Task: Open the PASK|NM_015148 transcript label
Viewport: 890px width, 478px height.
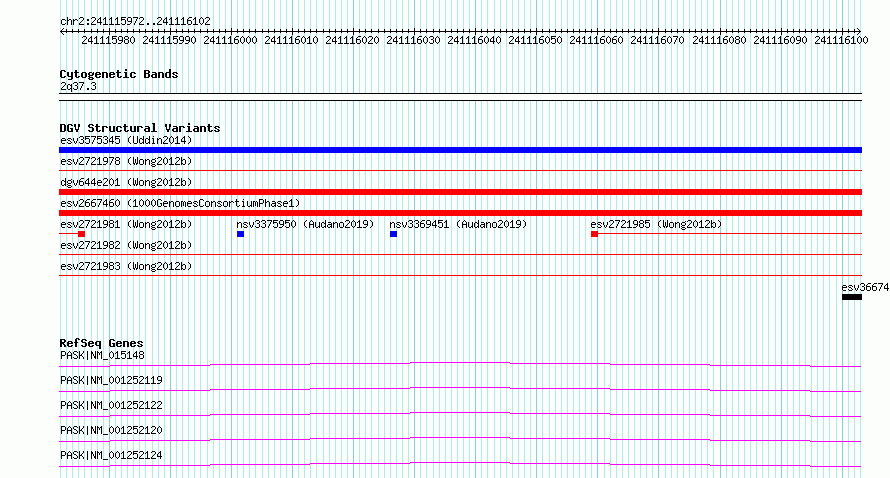Action: coord(102,356)
